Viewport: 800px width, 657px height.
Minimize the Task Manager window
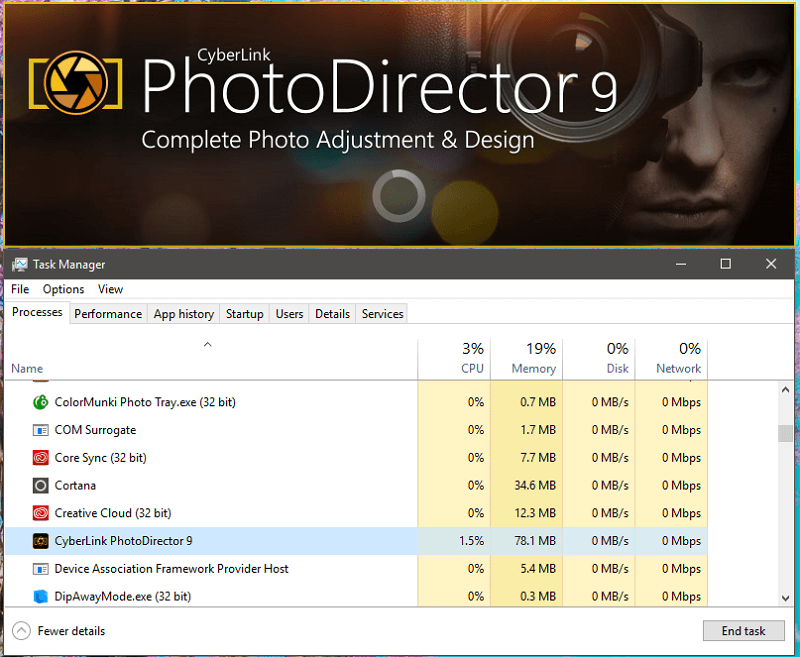click(681, 264)
